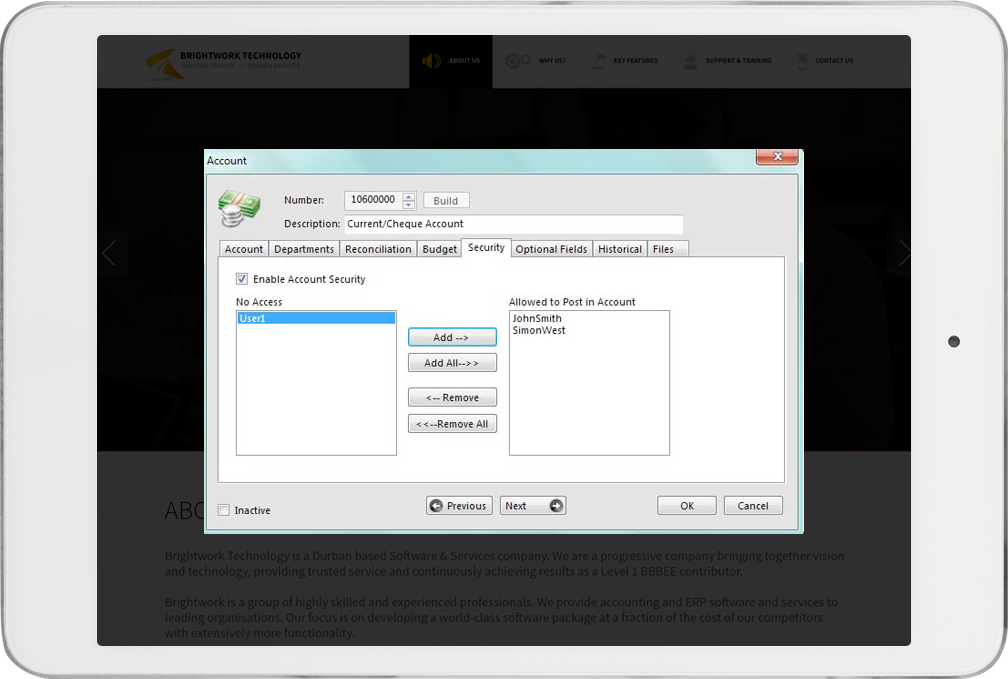
Task: Click the Contact Us phone icon
Action: pyautogui.click(x=802, y=61)
